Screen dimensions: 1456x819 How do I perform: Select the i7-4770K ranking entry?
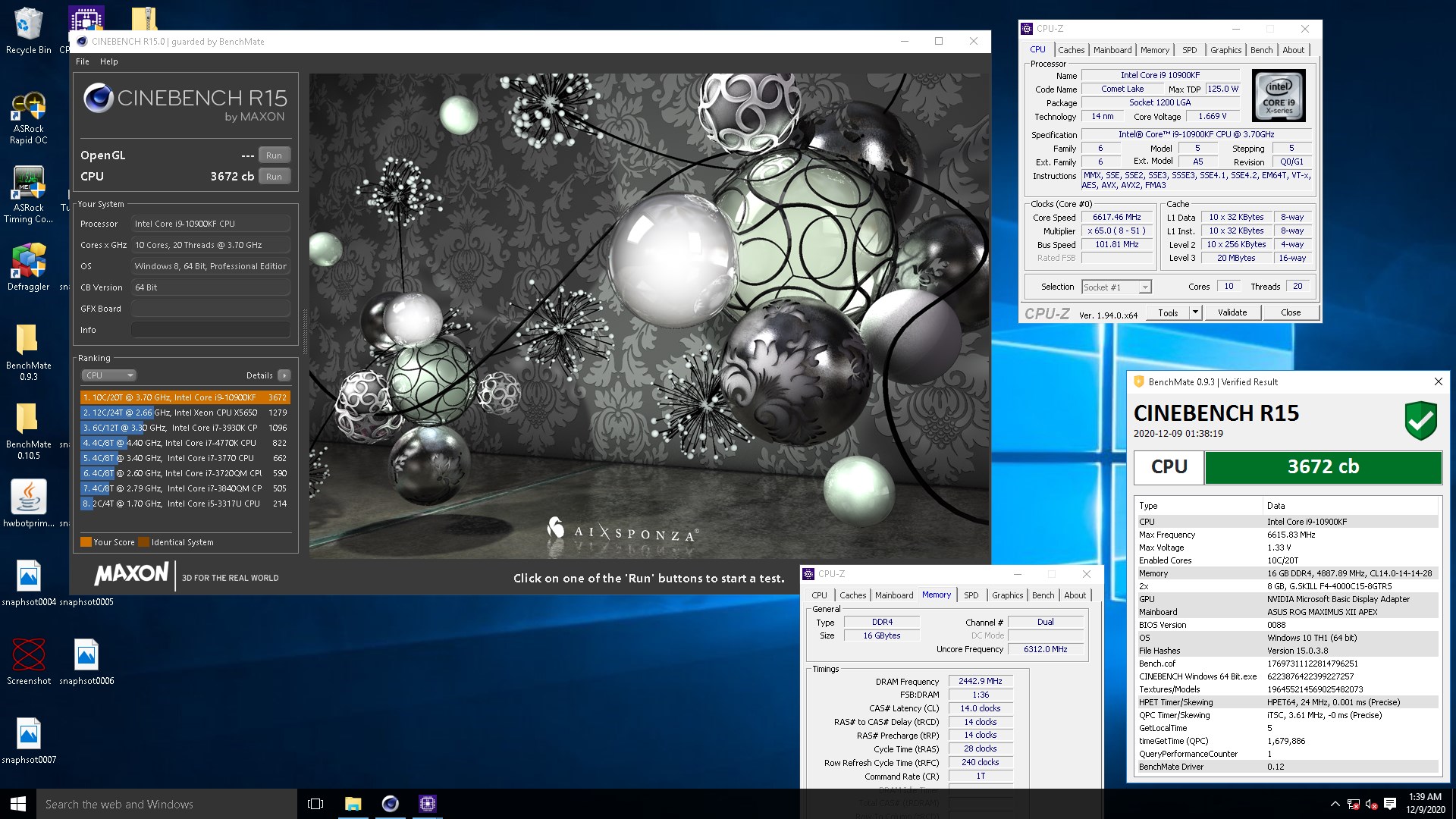pyautogui.click(x=185, y=443)
